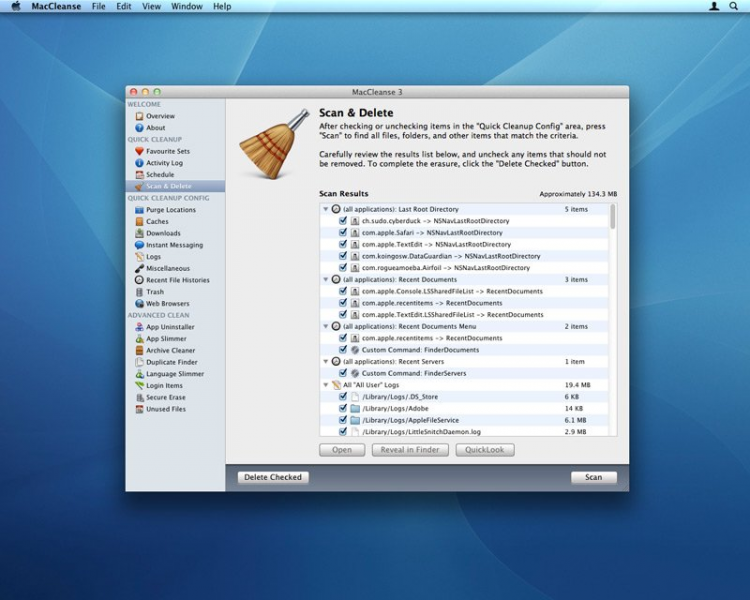Click the Trash icon in sidebar

(x=139, y=292)
